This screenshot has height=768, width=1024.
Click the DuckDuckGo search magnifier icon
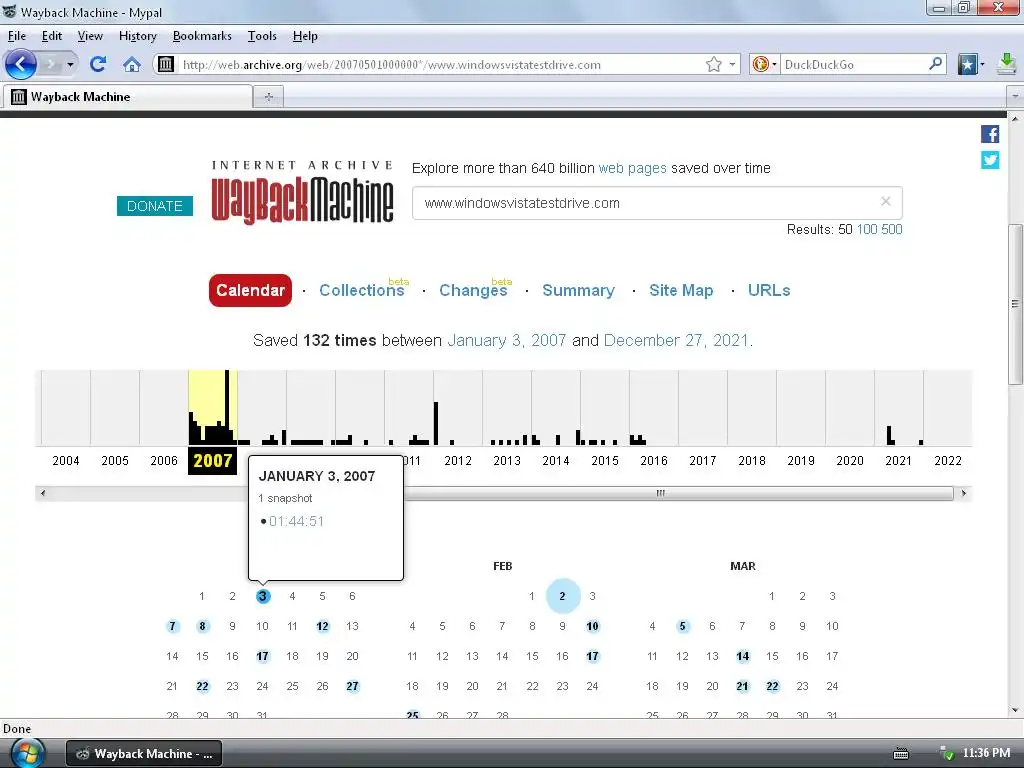click(935, 64)
